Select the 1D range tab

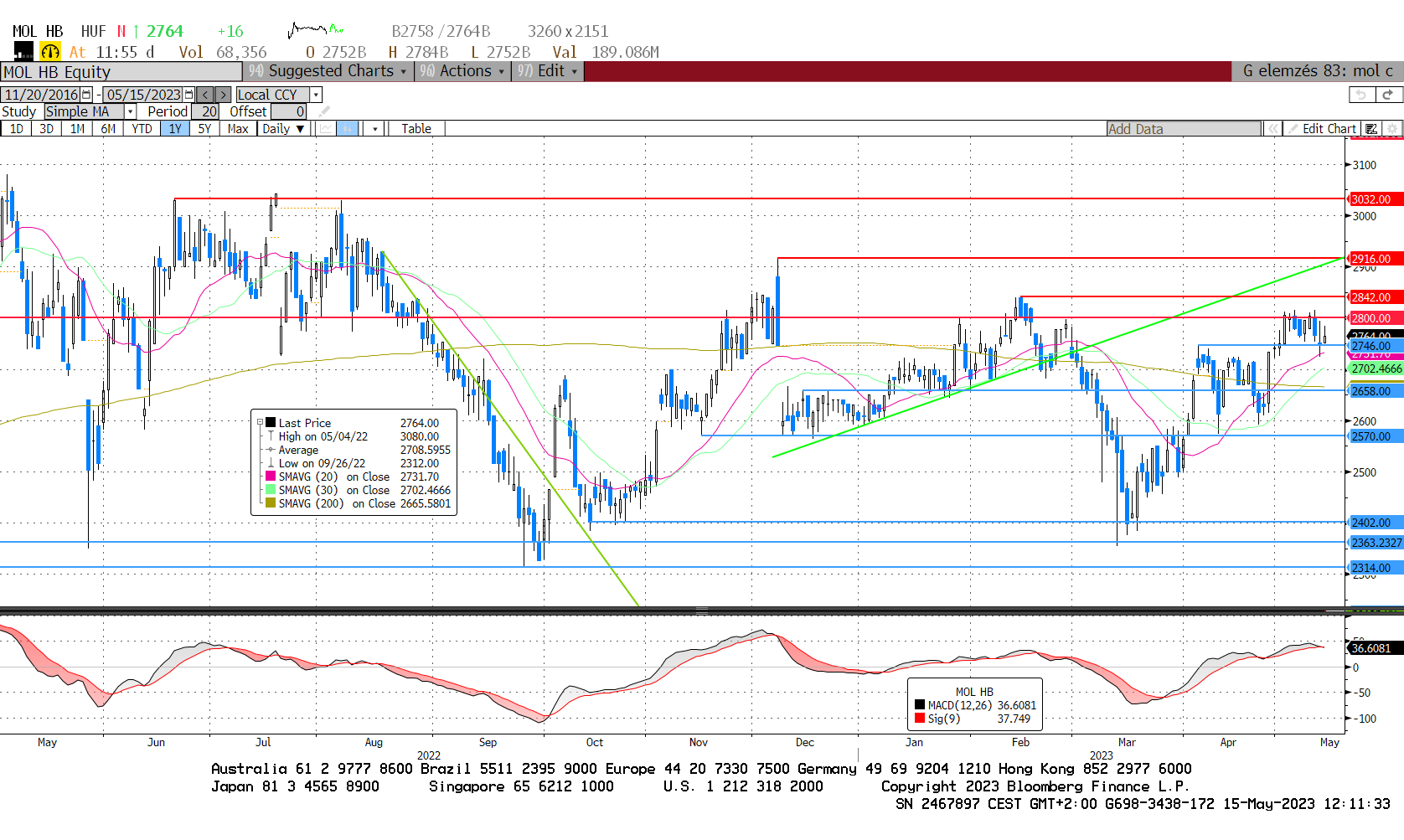[17, 129]
